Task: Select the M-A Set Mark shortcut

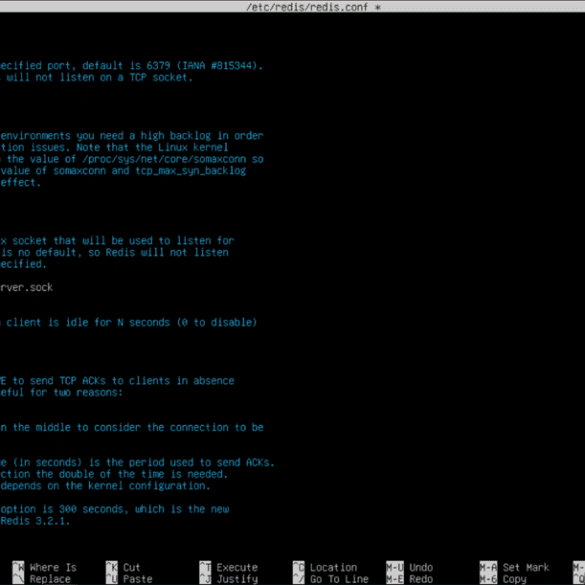Action: [514, 567]
